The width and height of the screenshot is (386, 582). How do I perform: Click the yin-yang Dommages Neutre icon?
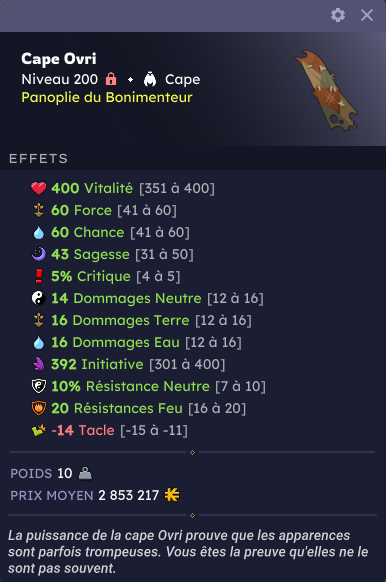(39, 298)
